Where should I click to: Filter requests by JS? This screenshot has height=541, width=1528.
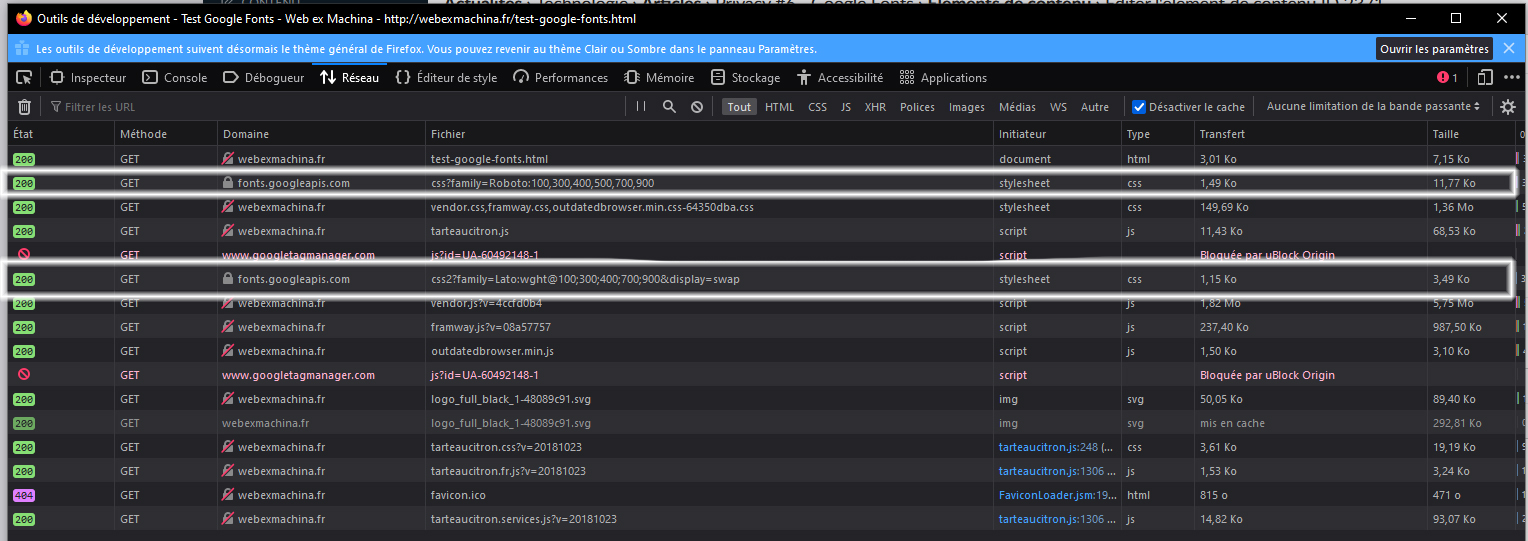click(846, 107)
